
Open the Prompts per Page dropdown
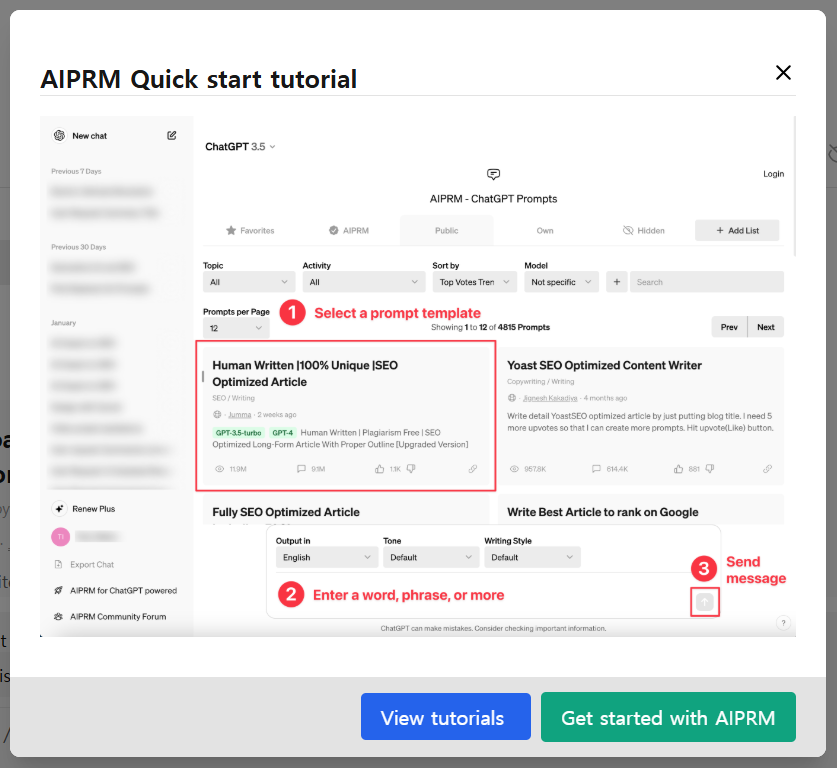click(x=236, y=328)
